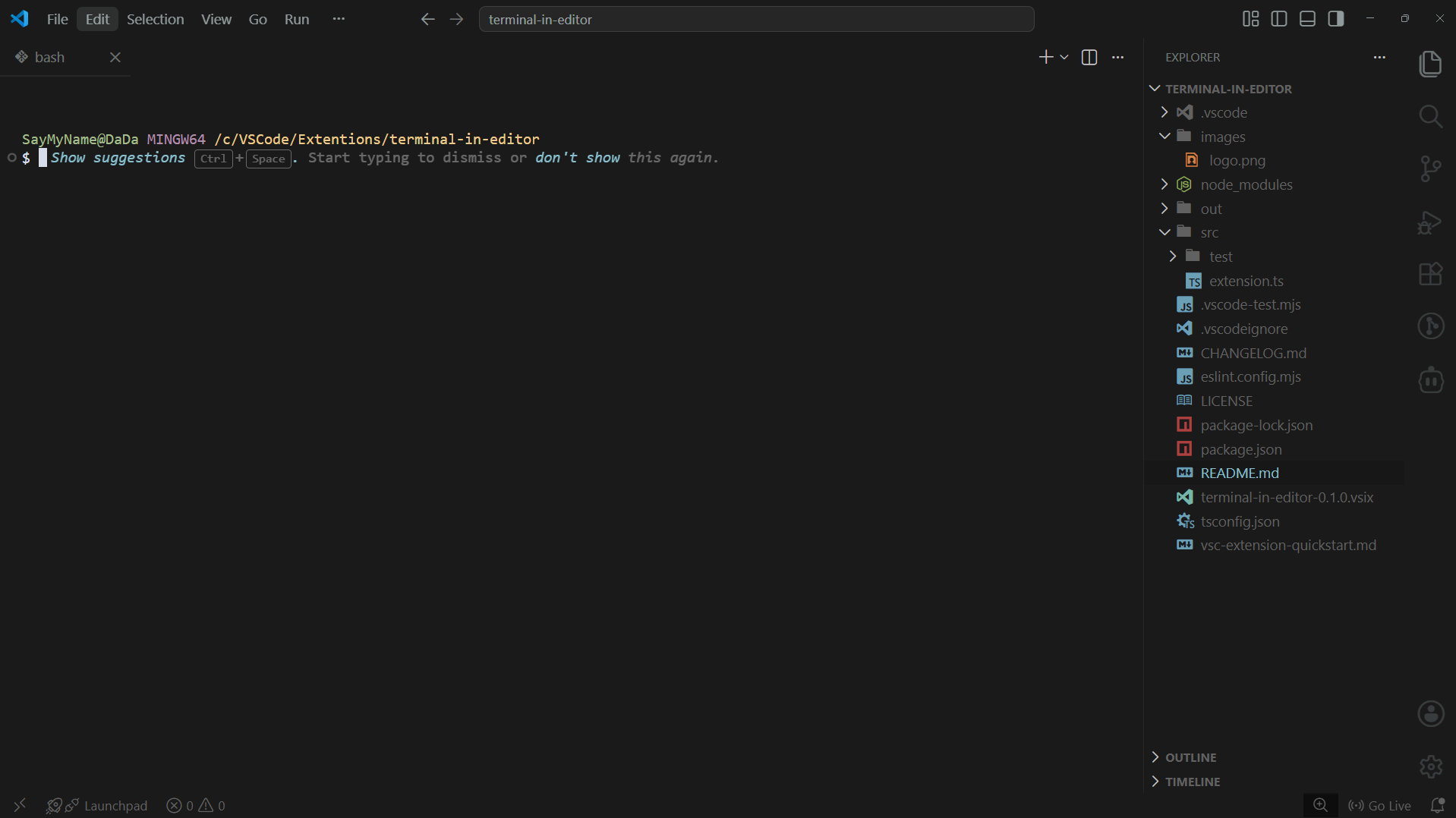Show more menu items via ellipsis
The width and height of the screenshot is (1456, 818).
(x=339, y=19)
